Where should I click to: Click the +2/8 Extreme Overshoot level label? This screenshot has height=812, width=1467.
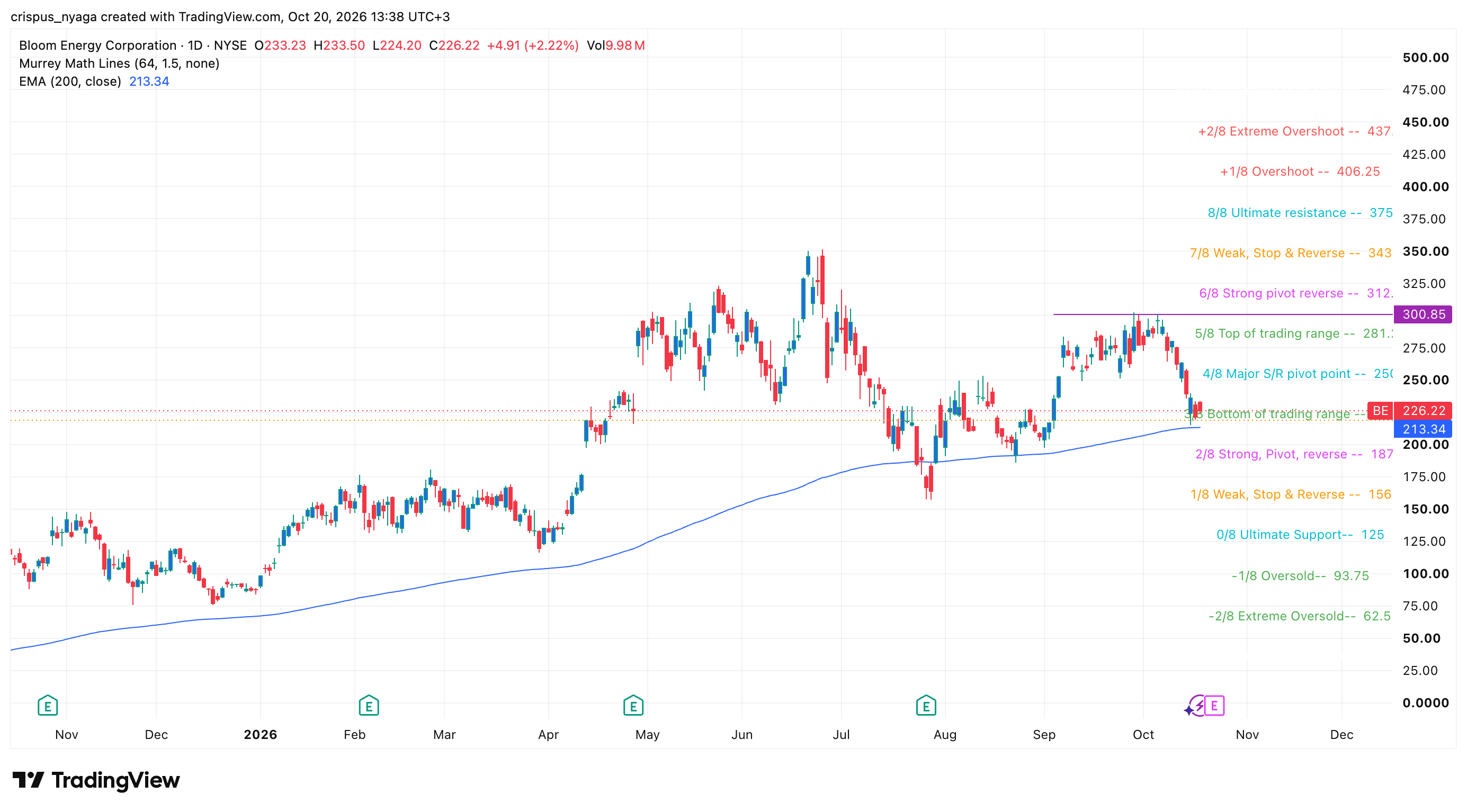pyautogui.click(x=1295, y=131)
